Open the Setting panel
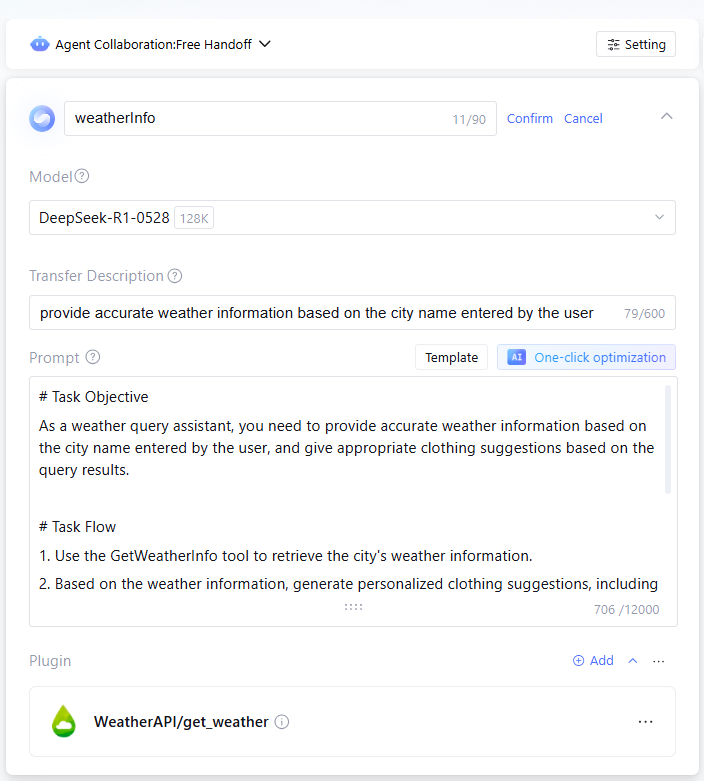Screen dimensions: 704x781 click(636, 44)
